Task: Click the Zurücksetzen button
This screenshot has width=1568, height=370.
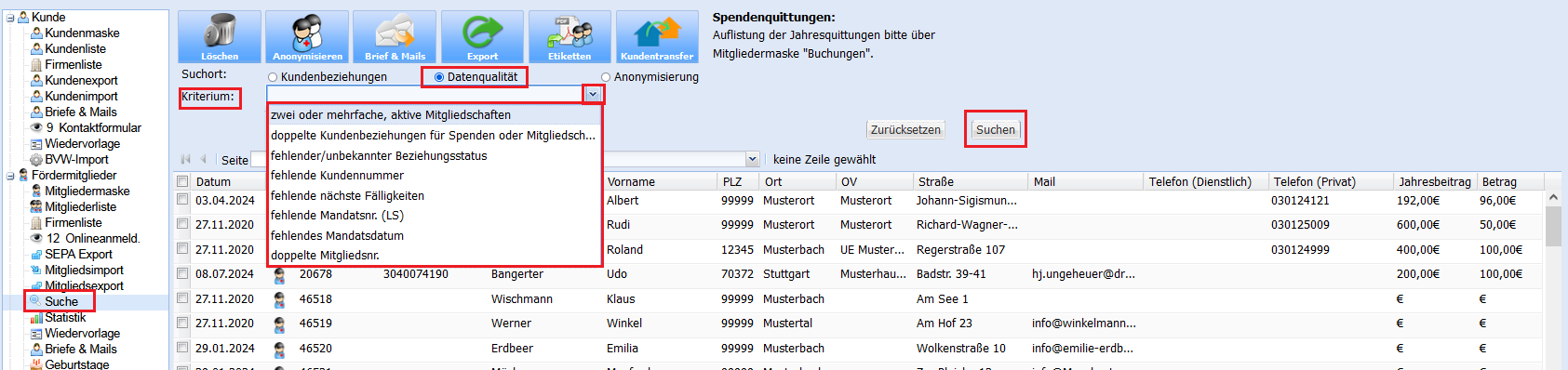Action: pos(905,129)
